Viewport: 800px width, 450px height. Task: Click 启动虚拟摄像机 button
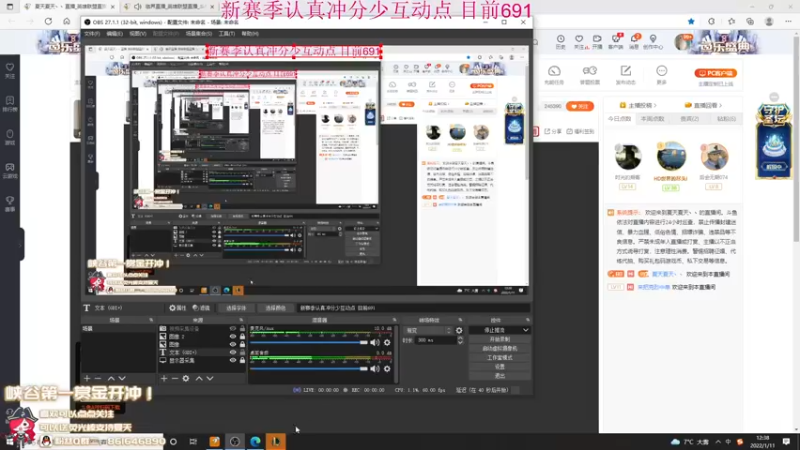[x=499, y=348]
